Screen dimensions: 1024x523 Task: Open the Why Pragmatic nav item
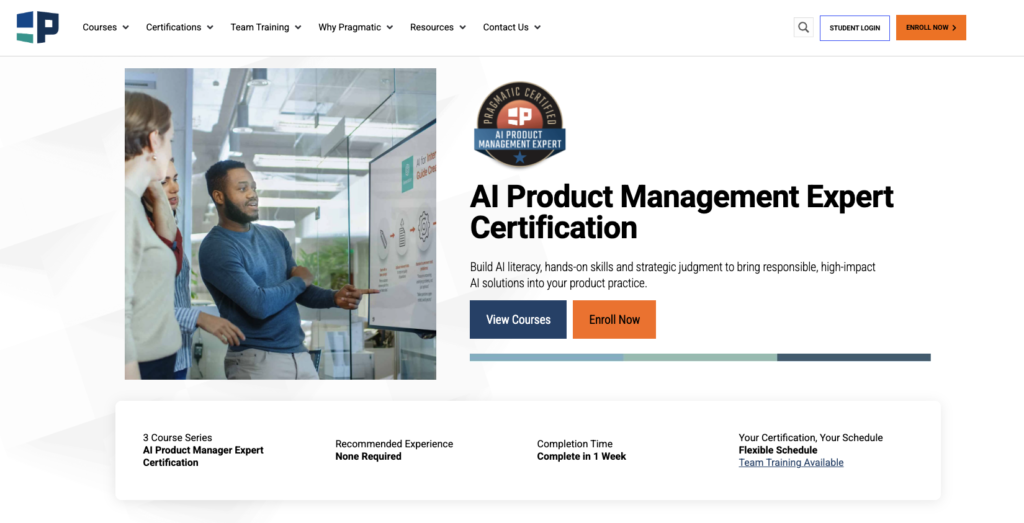(350, 27)
